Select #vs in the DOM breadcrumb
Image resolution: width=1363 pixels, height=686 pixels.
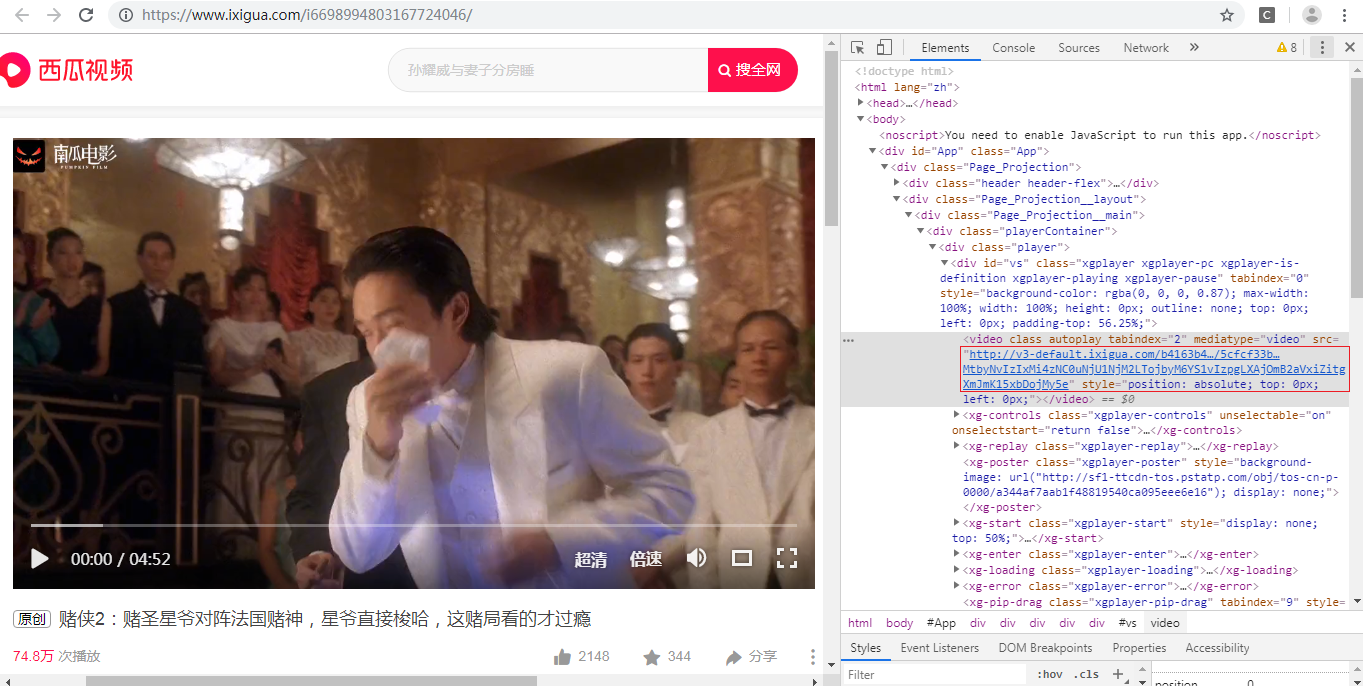click(x=1128, y=623)
